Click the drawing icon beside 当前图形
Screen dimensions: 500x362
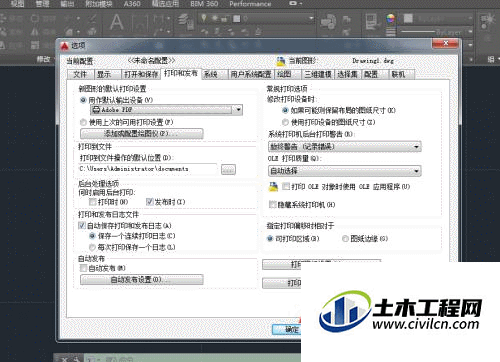click(281, 61)
